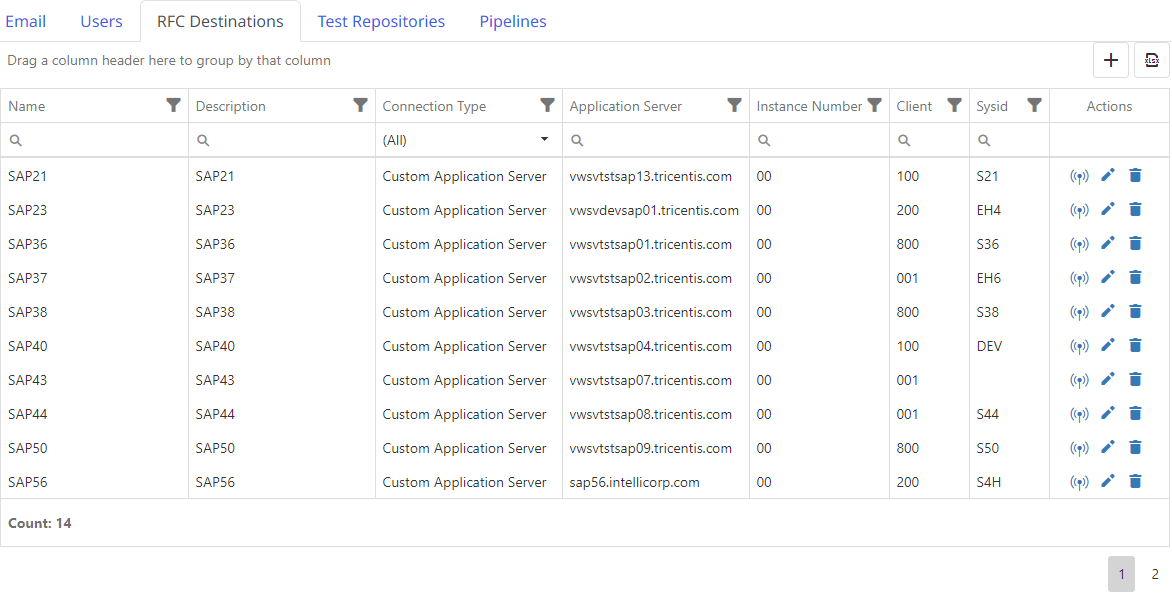Edit the SAP23 destination
The width and height of the screenshot is (1172, 594).
point(1107,210)
